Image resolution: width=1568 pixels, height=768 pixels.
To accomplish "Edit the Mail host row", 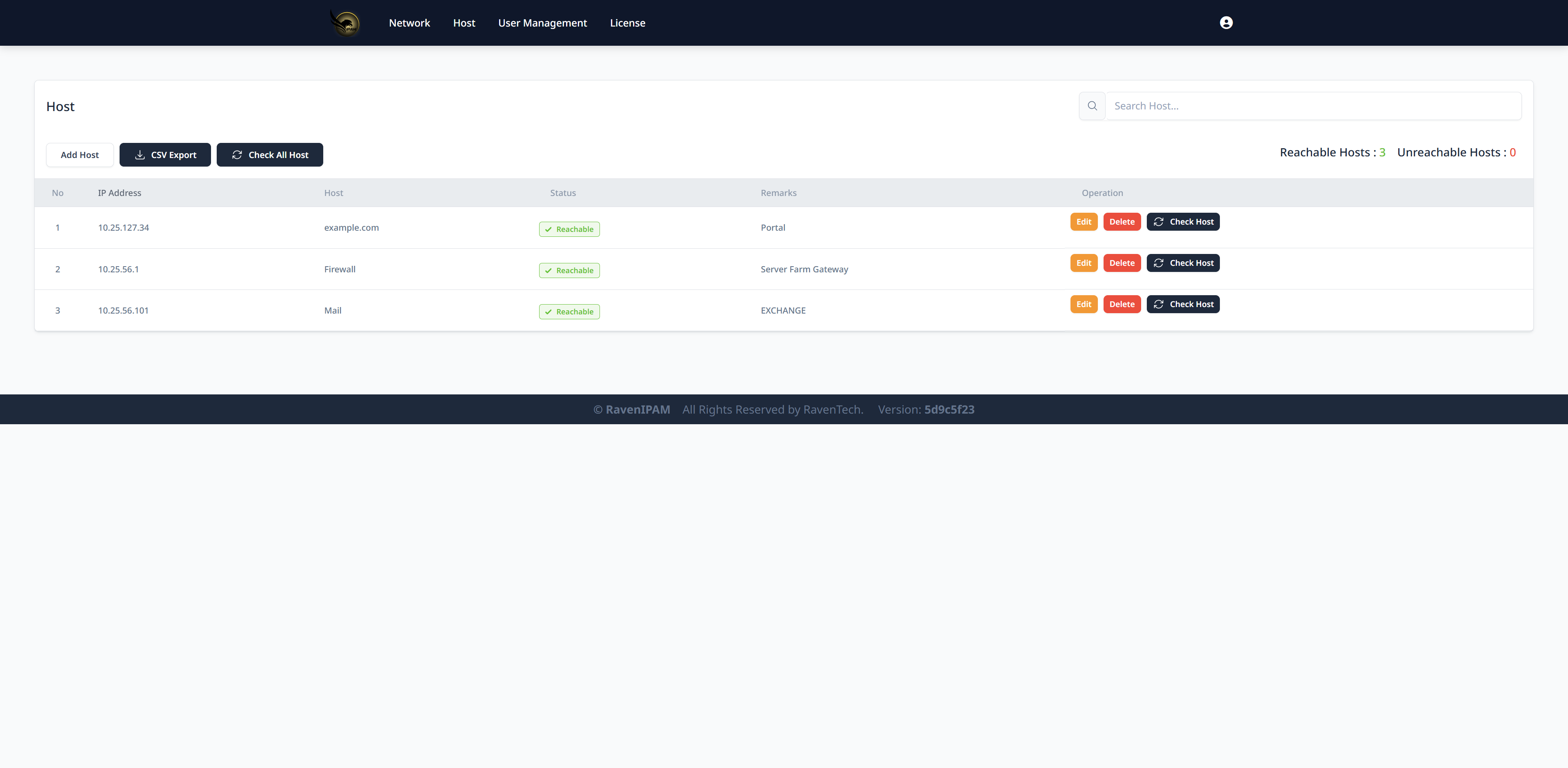I will (1084, 305).
